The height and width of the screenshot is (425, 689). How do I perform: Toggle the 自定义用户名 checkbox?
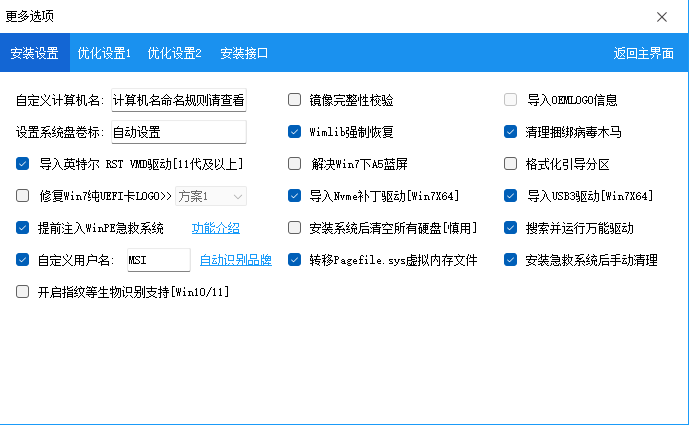coord(22,260)
